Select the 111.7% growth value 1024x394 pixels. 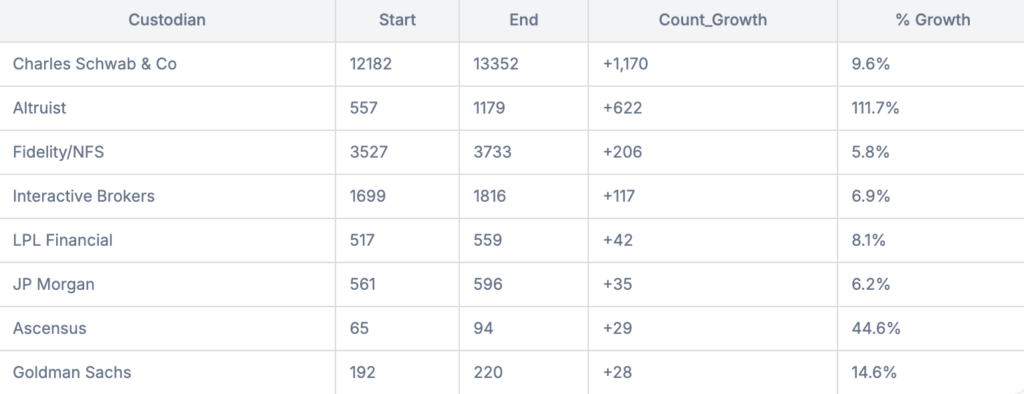(875, 108)
